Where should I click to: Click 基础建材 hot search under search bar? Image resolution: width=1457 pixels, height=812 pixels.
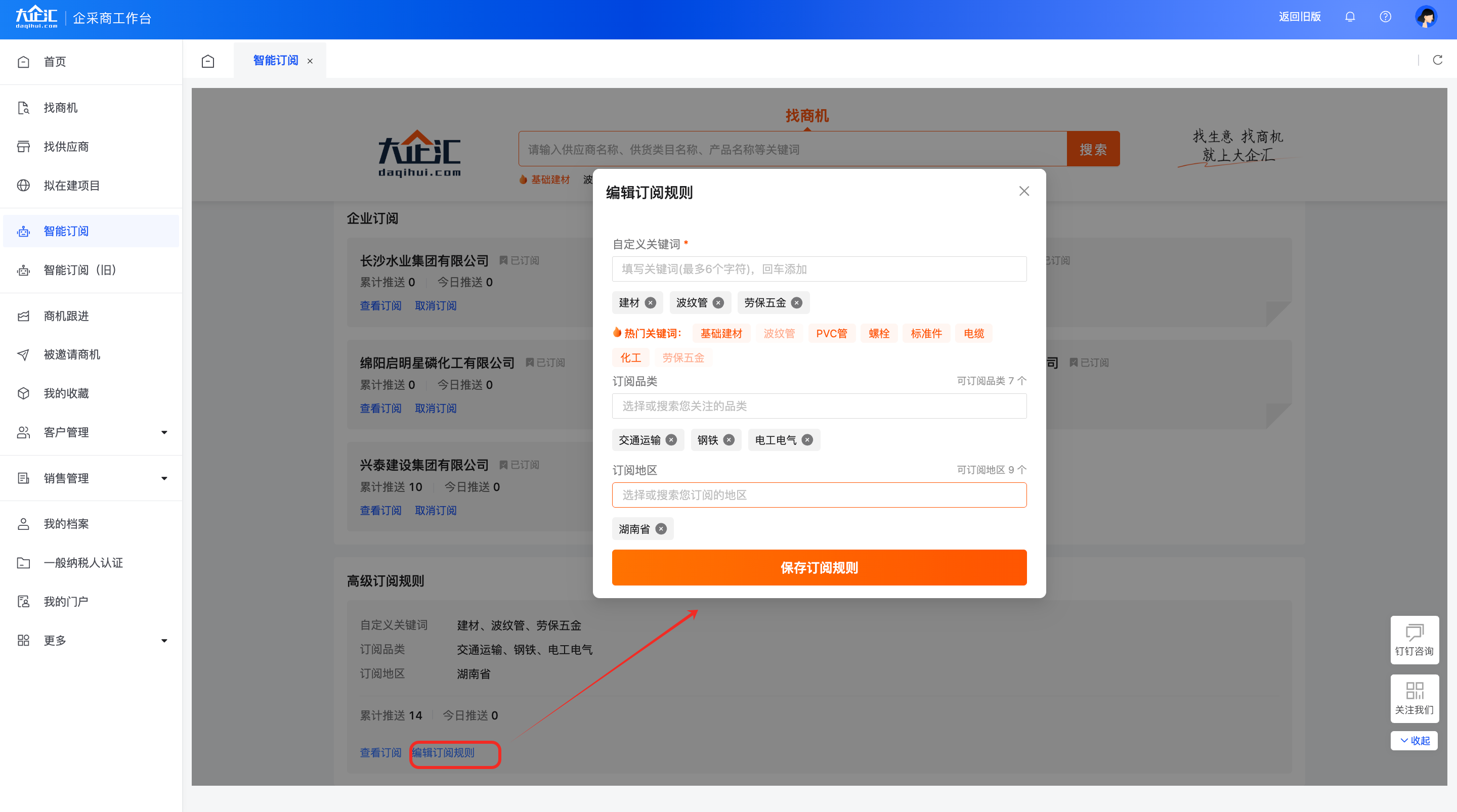(x=550, y=180)
